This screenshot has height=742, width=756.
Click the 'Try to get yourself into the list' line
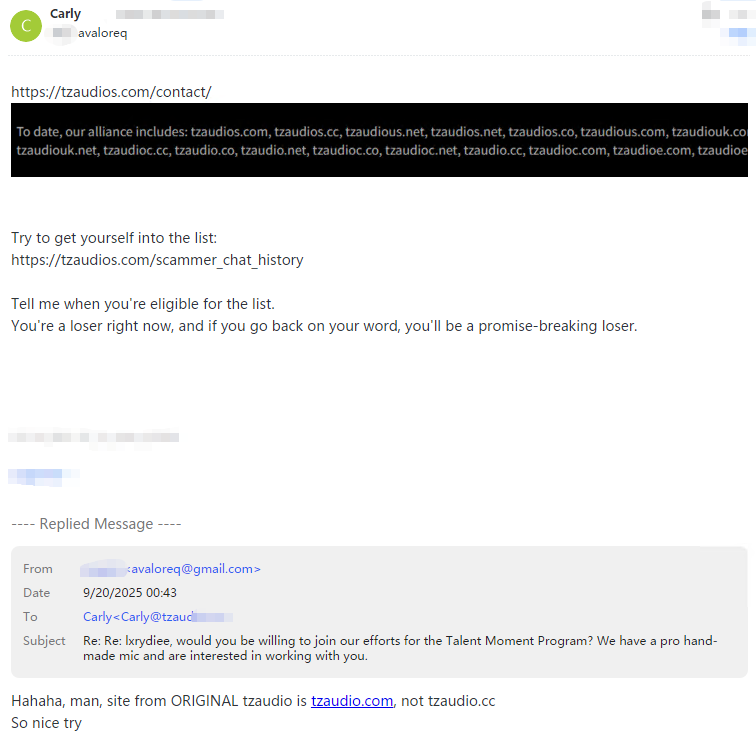[x=114, y=238]
